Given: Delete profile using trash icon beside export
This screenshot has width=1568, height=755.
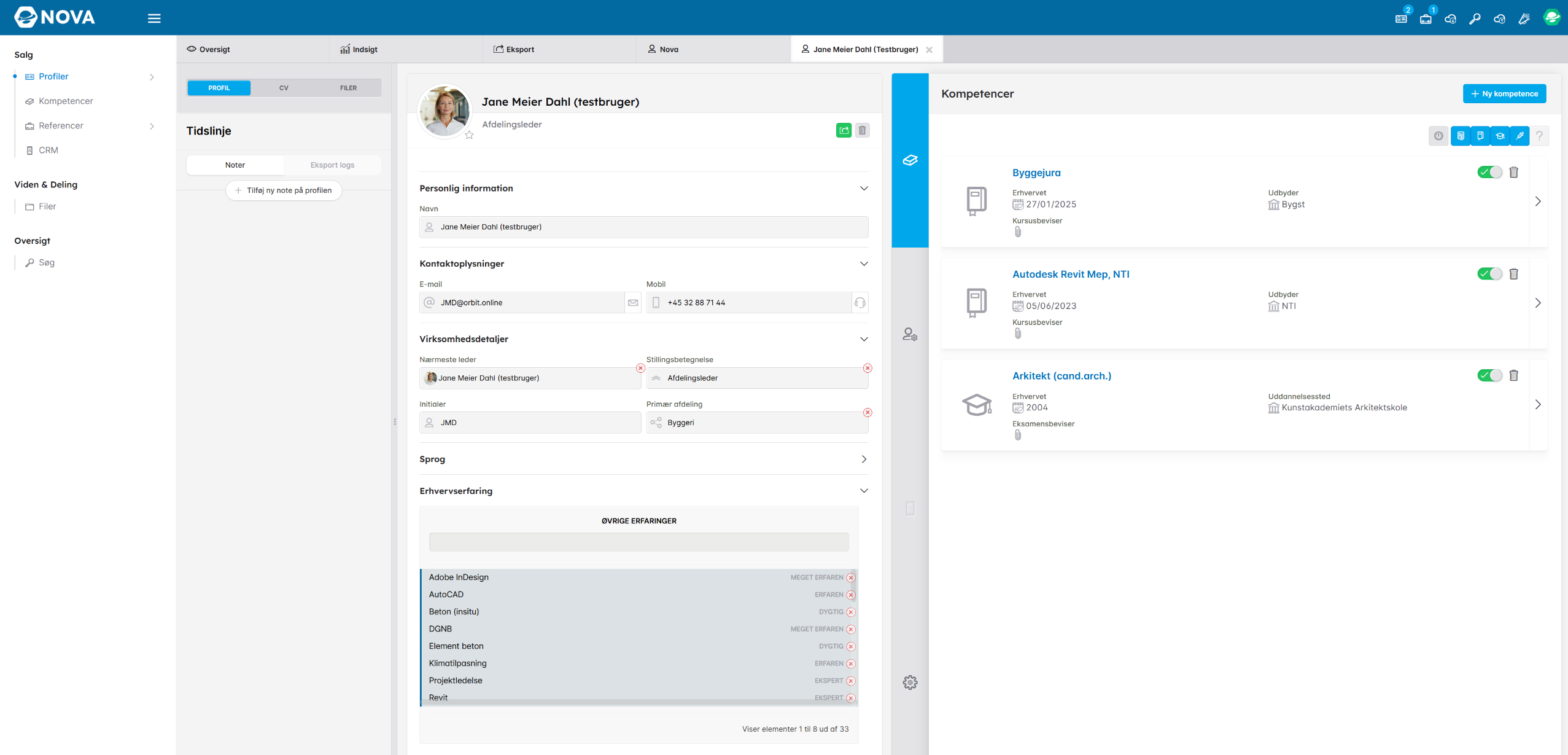Looking at the screenshot, I should click(862, 130).
